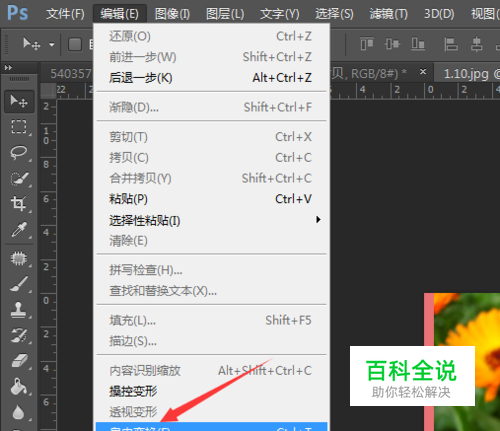The height and width of the screenshot is (431, 500).
Task: Click 剪切(T) menu entry
Action: 211,137
